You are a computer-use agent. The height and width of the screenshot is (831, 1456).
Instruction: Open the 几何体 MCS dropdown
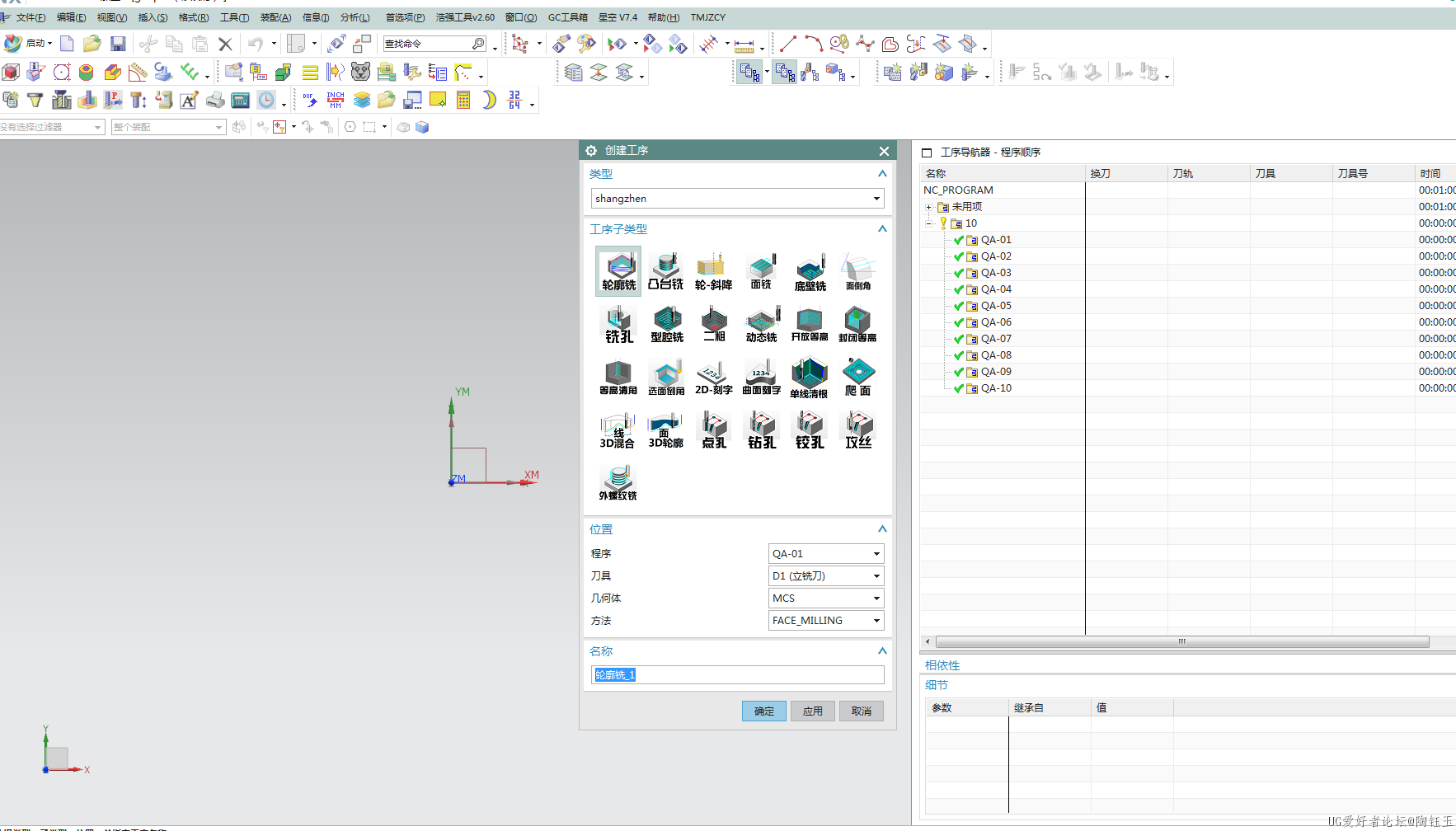tap(826, 599)
